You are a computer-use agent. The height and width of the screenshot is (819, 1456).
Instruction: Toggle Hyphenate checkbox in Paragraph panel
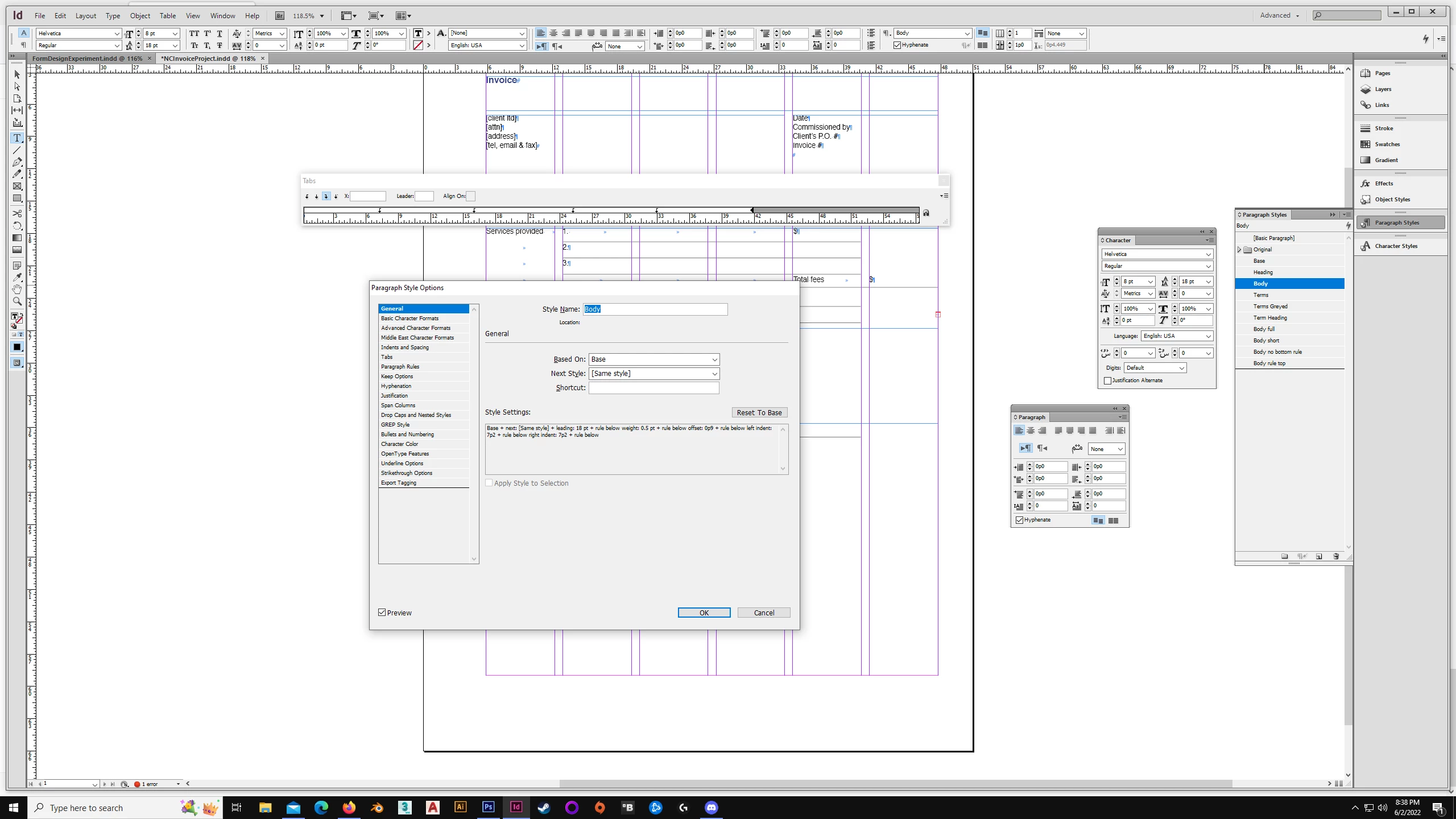(1020, 520)
